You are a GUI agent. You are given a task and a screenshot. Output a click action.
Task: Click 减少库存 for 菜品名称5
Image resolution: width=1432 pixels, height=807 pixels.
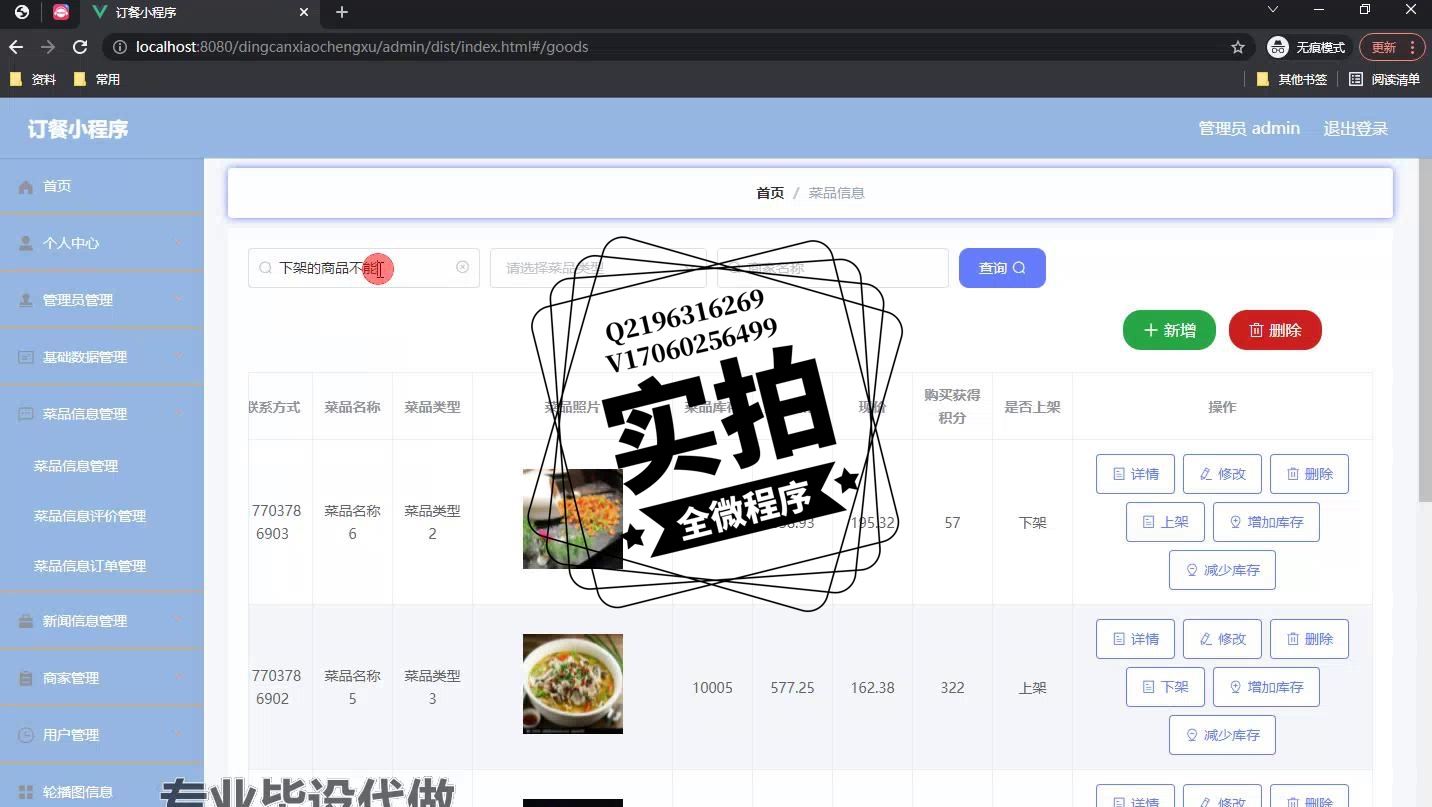click(x=1222, y=735)
